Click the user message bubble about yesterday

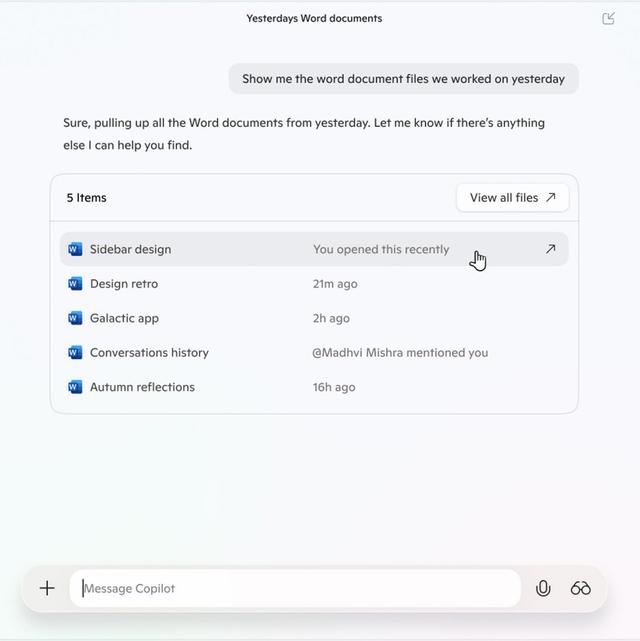tap(403, 78)
